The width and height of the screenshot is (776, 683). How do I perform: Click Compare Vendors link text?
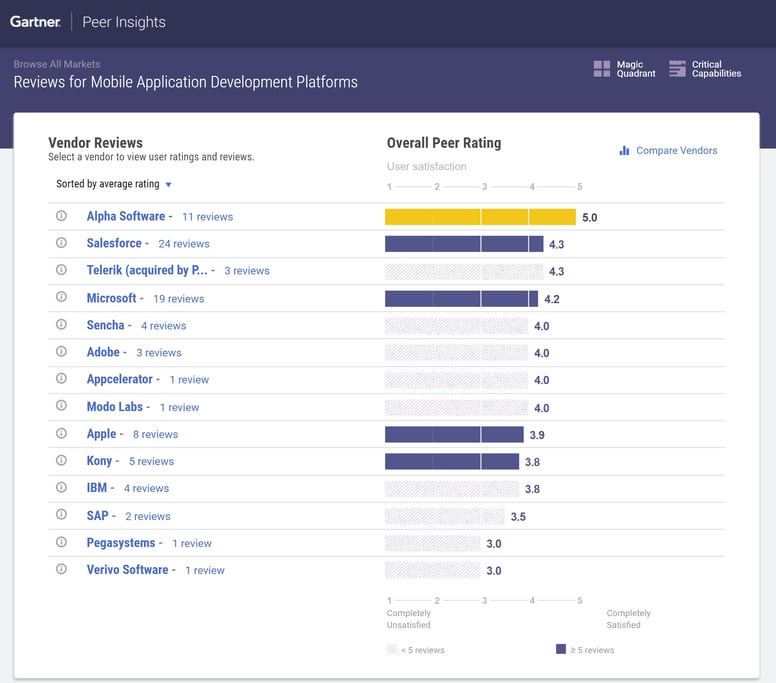677,150
